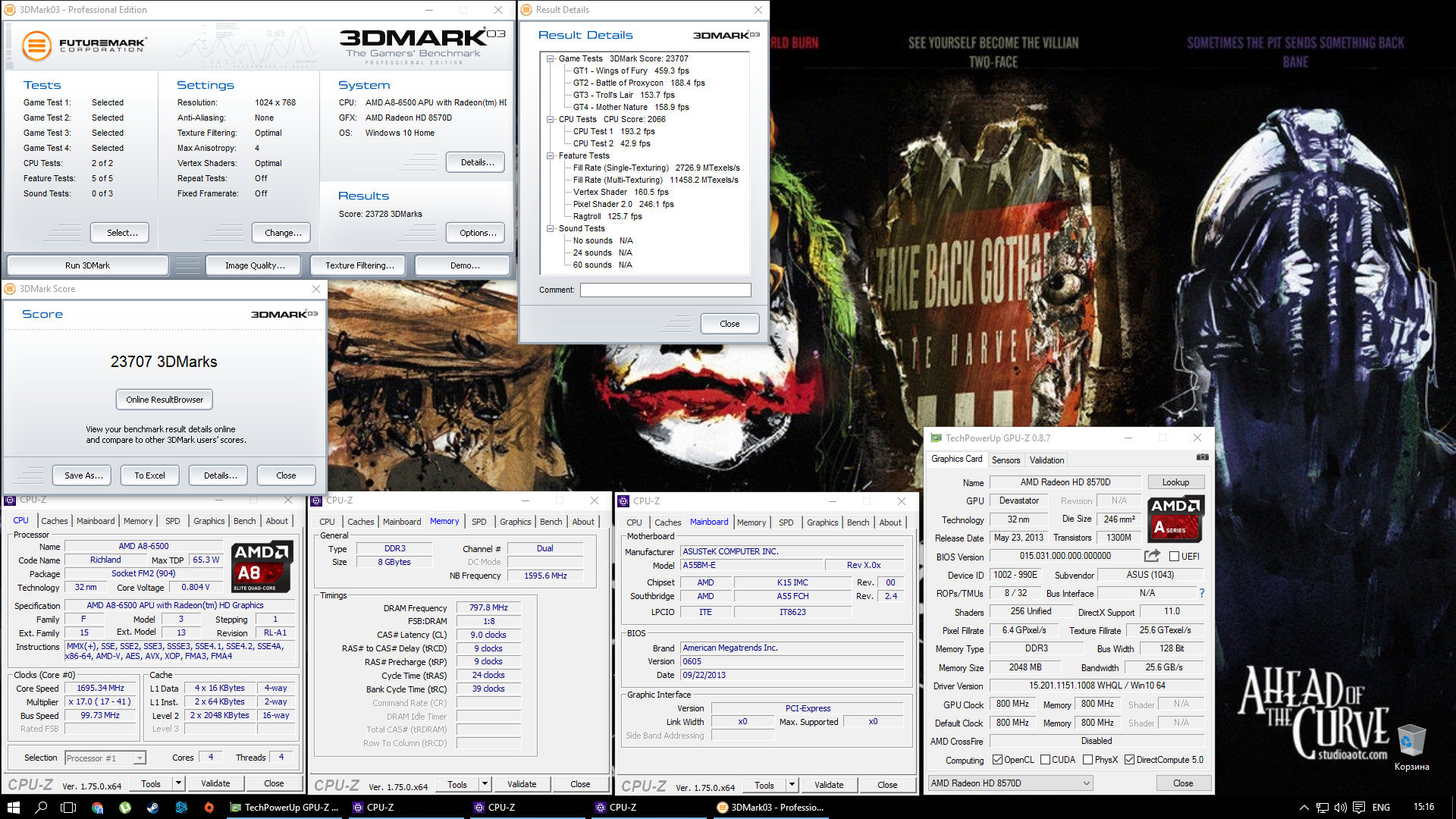The width and height of the screenshot is (1456, 819).
Task: Open Bench tab in the CPU-Z Memory window
Action: (551, 522)
